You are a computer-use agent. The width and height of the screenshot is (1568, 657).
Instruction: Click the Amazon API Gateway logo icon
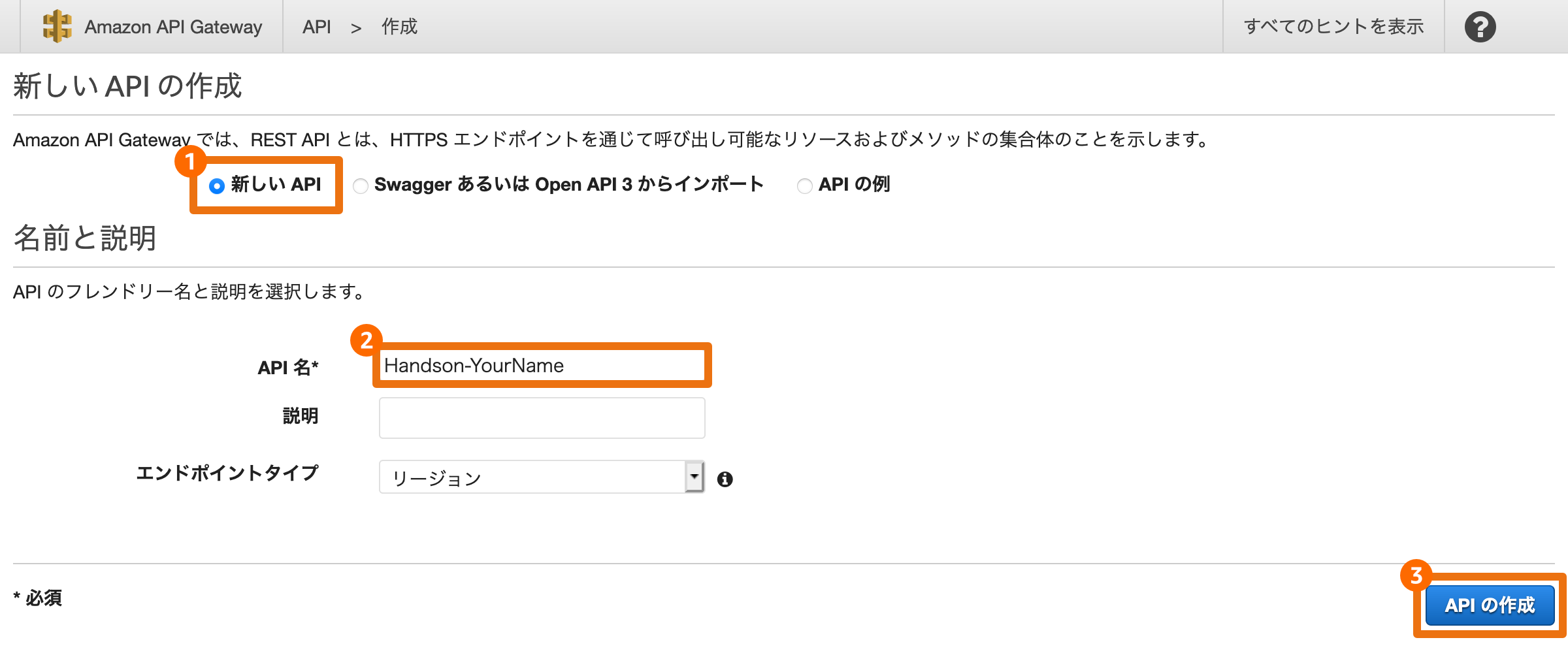pos(57,27)
